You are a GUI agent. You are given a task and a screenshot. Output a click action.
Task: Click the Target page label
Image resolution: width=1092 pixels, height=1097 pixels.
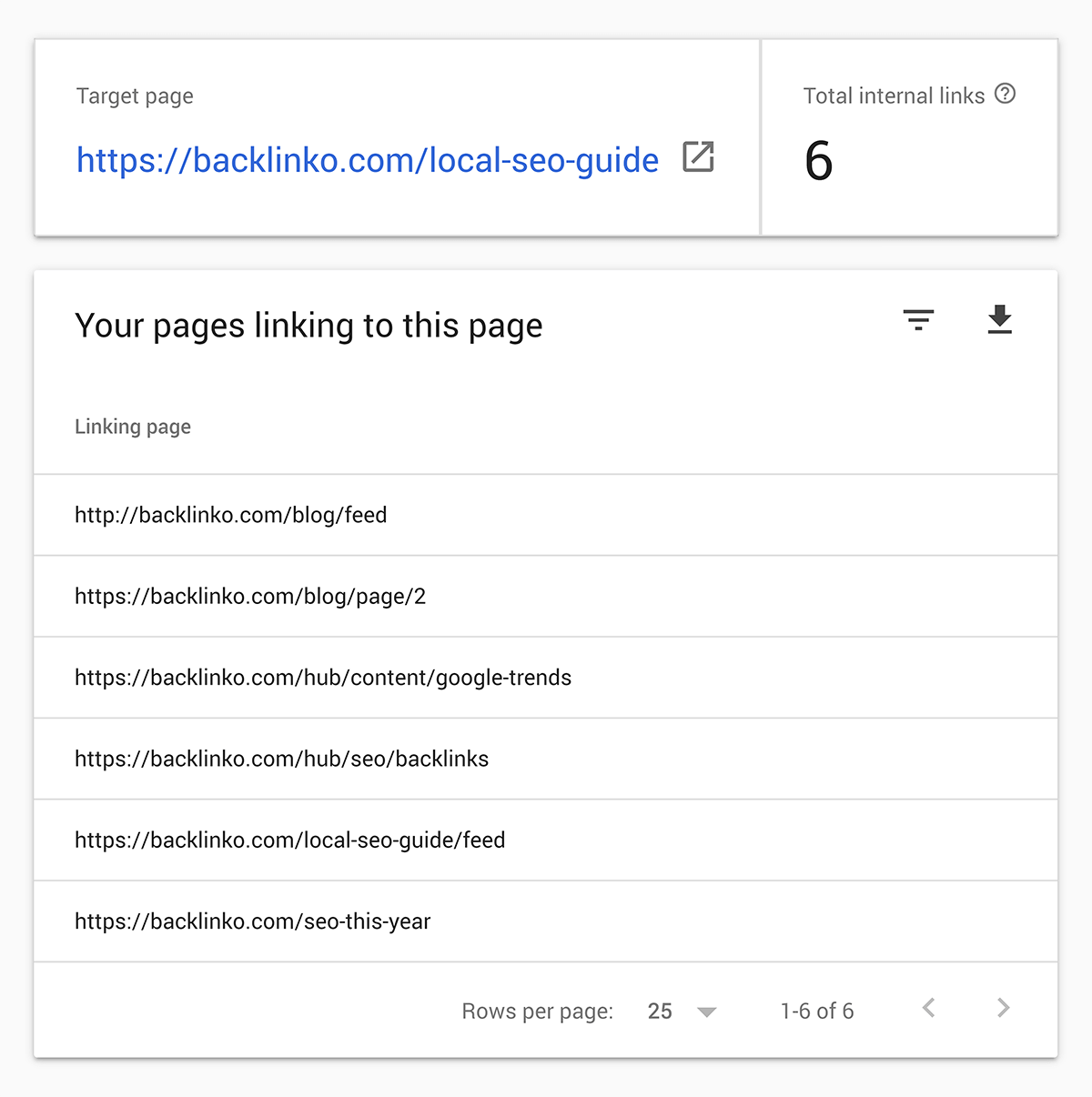tap(135, 96)
